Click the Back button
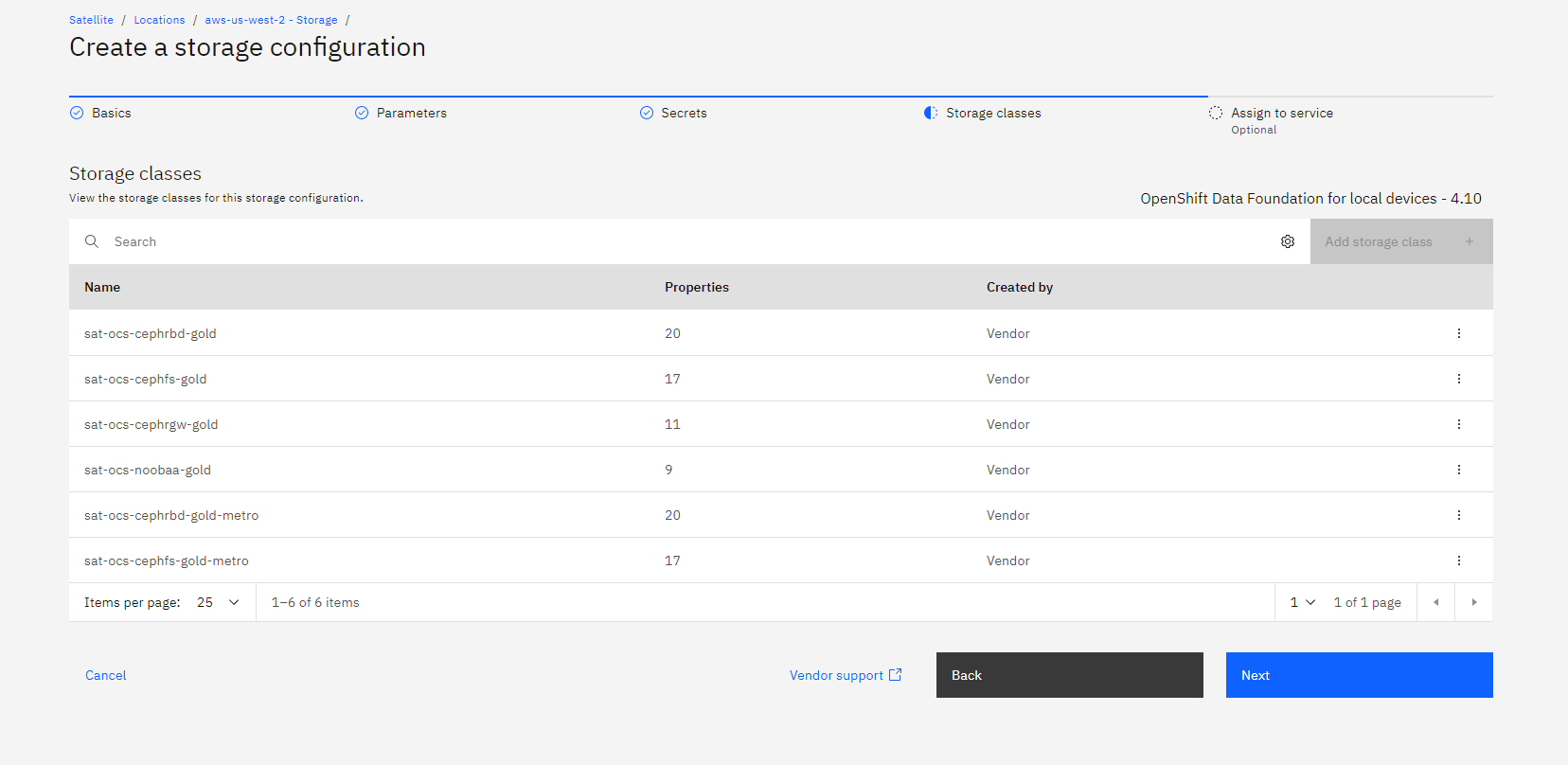1568x765 pixels. 1070,675
